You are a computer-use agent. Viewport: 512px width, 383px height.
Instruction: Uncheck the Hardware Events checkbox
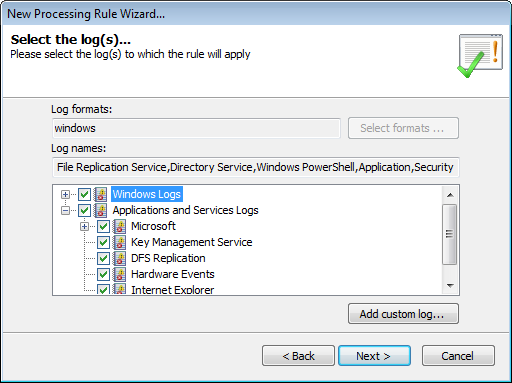point(103,274)
